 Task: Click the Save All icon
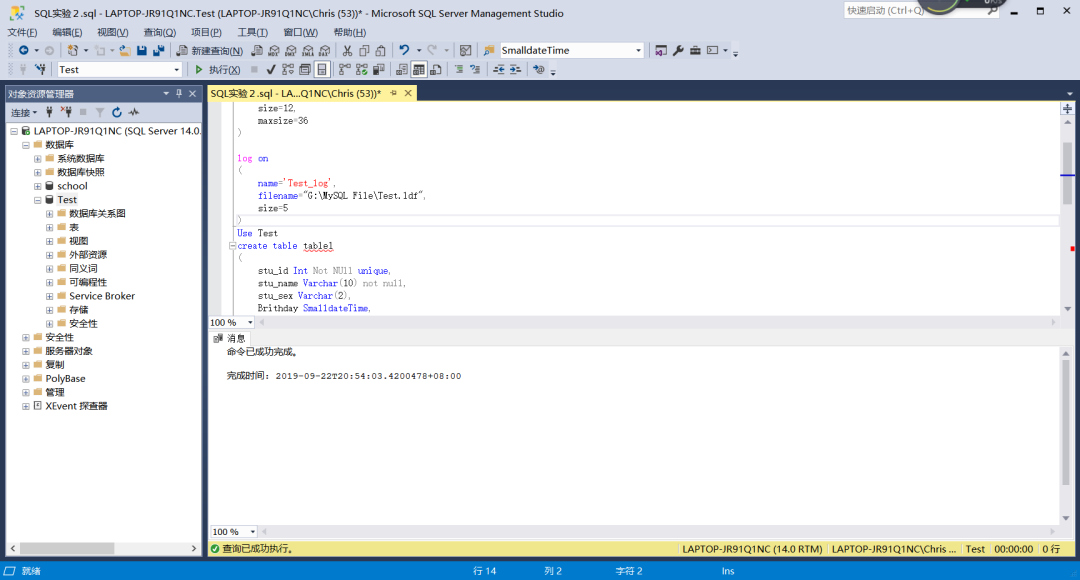[x=158, y=50]
